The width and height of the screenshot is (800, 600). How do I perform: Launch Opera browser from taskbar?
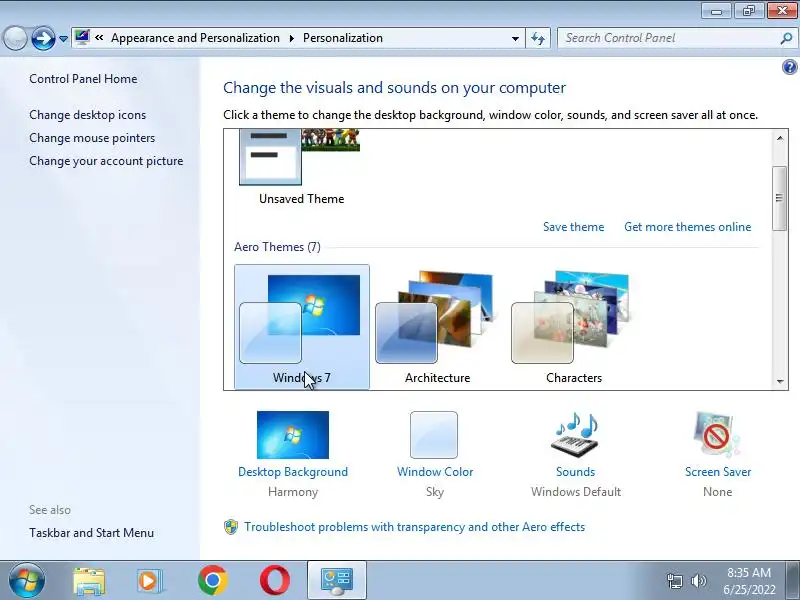click(274, 581)
